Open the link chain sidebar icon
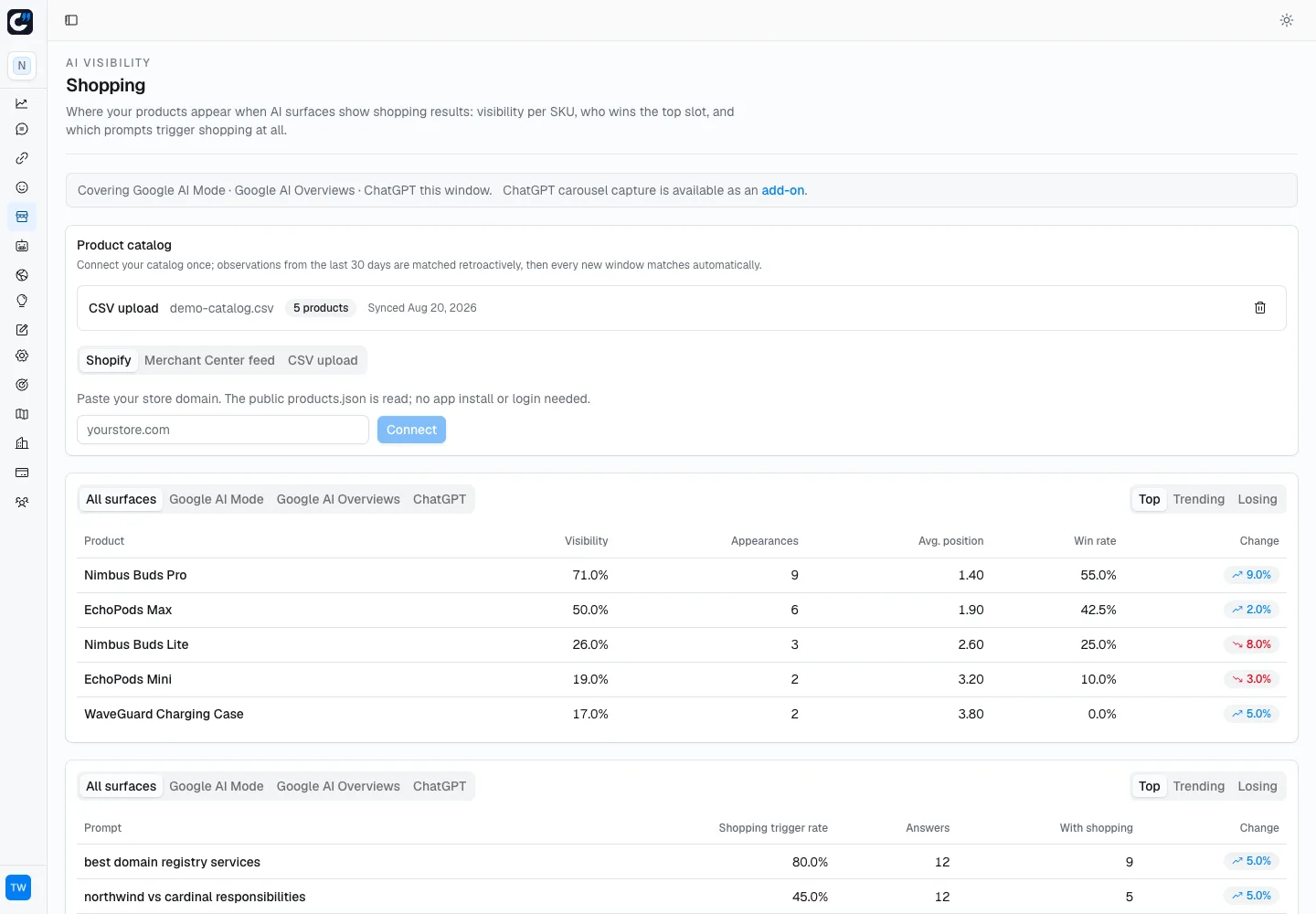This screenshot has width=1316, height=914. click(22, 158)
